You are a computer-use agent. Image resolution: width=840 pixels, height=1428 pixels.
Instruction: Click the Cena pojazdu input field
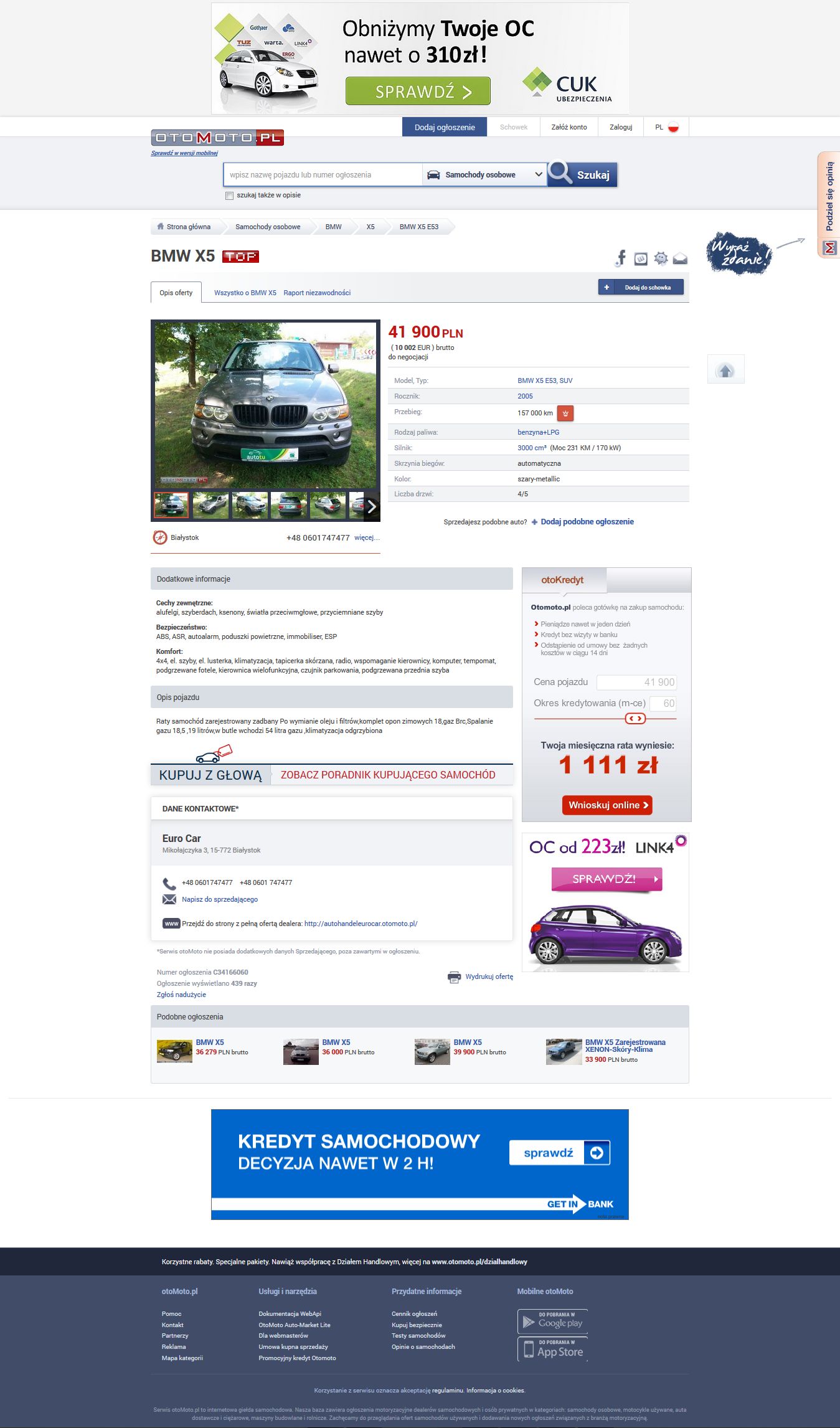tap(636, 682)
